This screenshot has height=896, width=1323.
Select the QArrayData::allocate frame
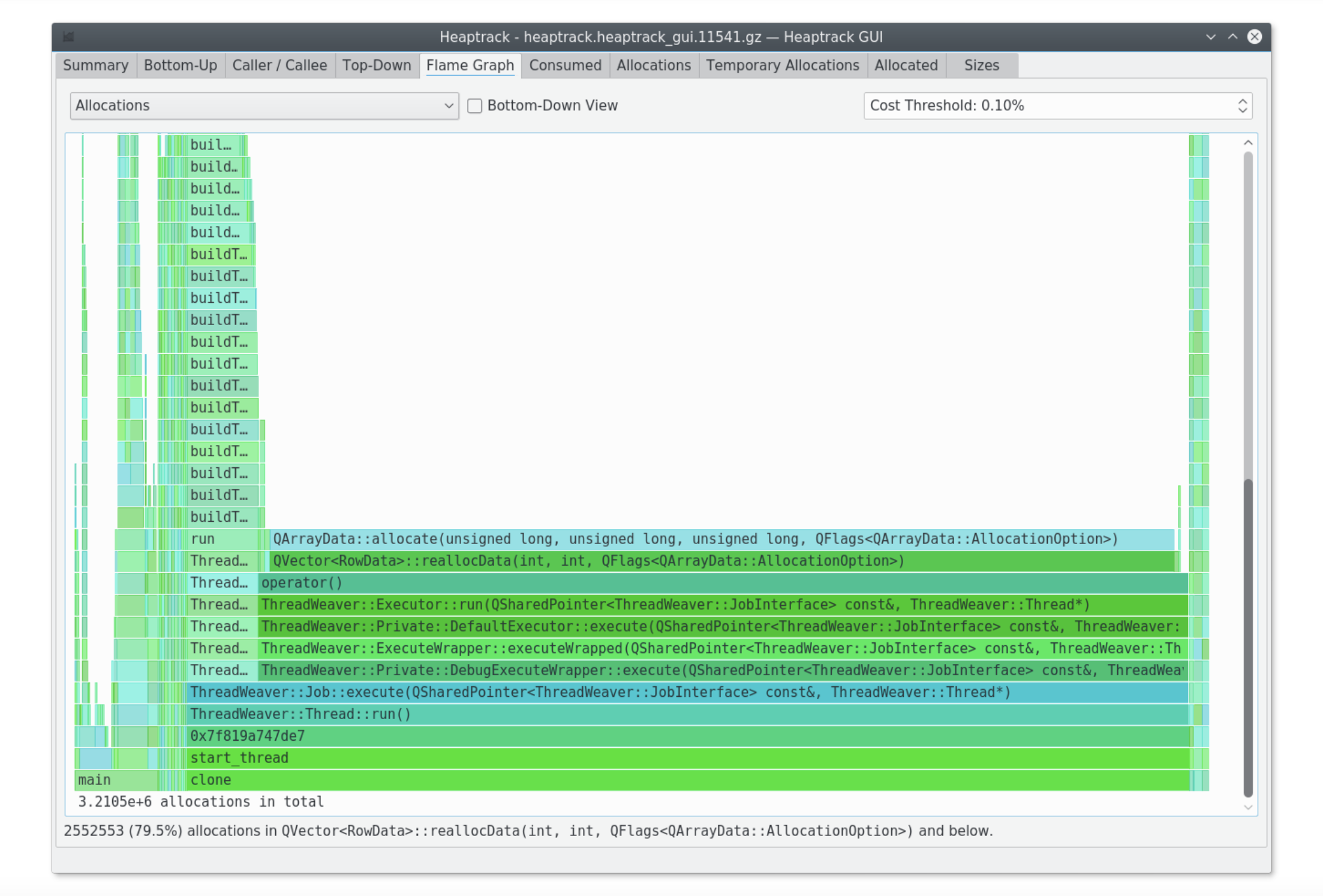pos(722,539)
